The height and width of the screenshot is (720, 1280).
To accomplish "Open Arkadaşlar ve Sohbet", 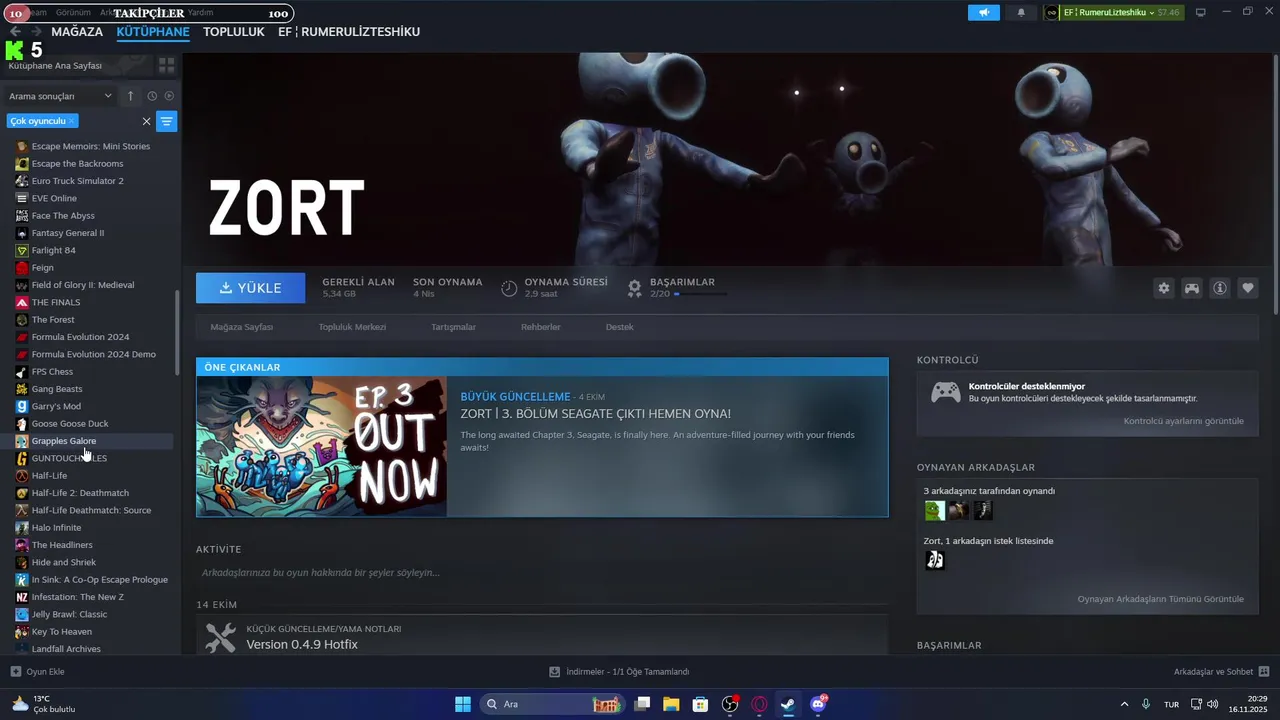I will coord(1221,672).
